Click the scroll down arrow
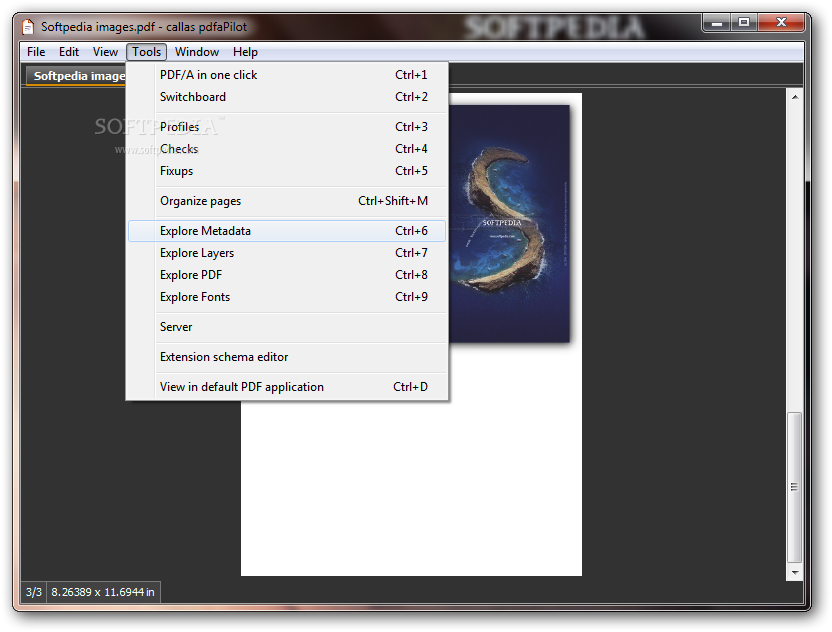This screenshot has width=832, height=632. coord(794,573)
